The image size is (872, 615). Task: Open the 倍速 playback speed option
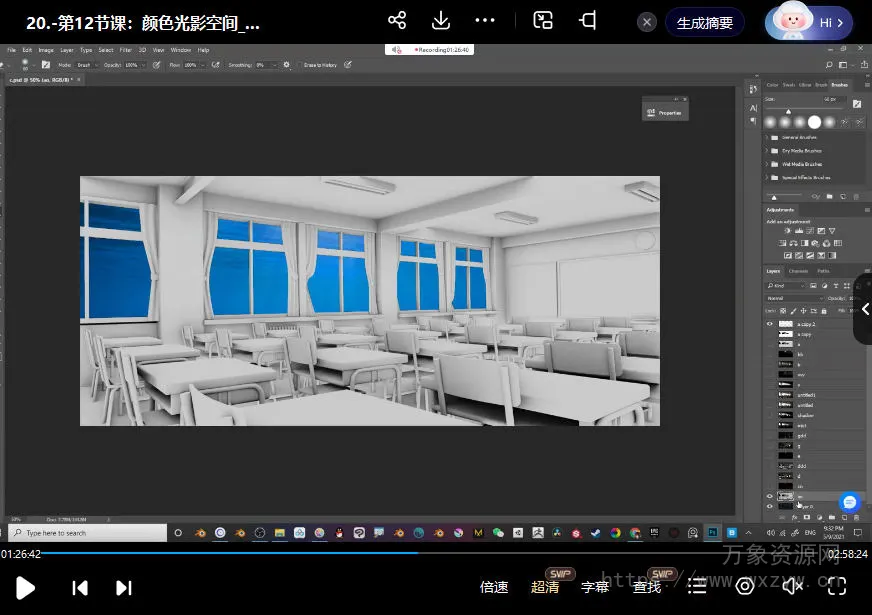(494, 587)
